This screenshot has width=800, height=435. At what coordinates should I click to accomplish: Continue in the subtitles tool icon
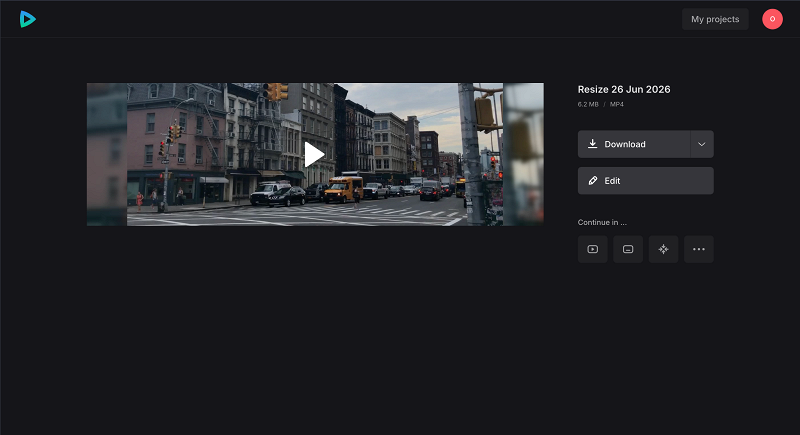pyautogui.click(x=628, y=249)
